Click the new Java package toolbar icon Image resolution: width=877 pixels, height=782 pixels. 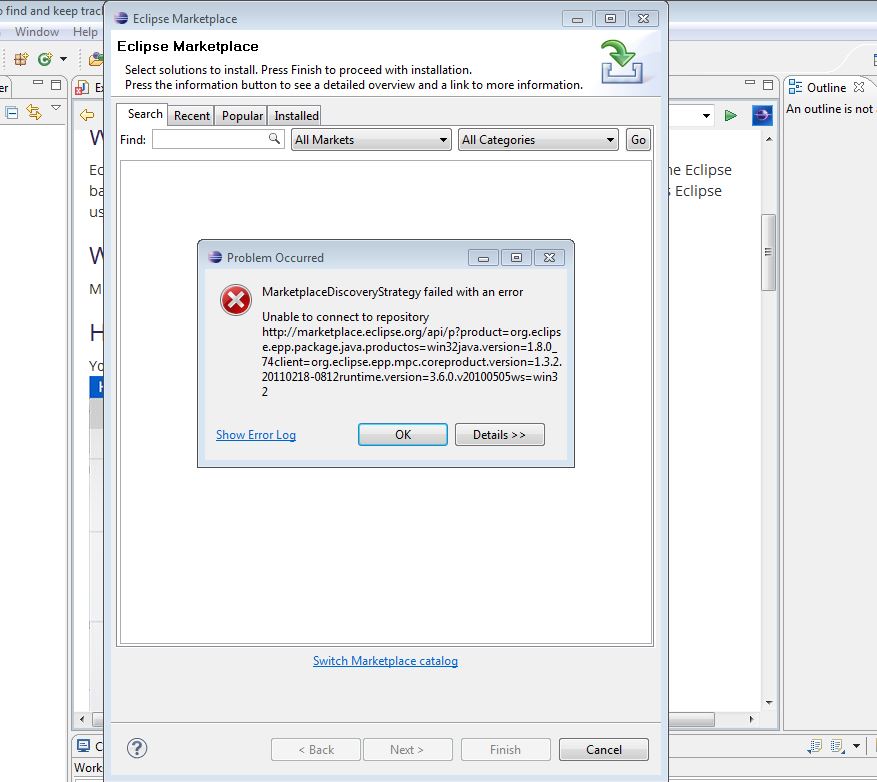click(x=21, y=59)
